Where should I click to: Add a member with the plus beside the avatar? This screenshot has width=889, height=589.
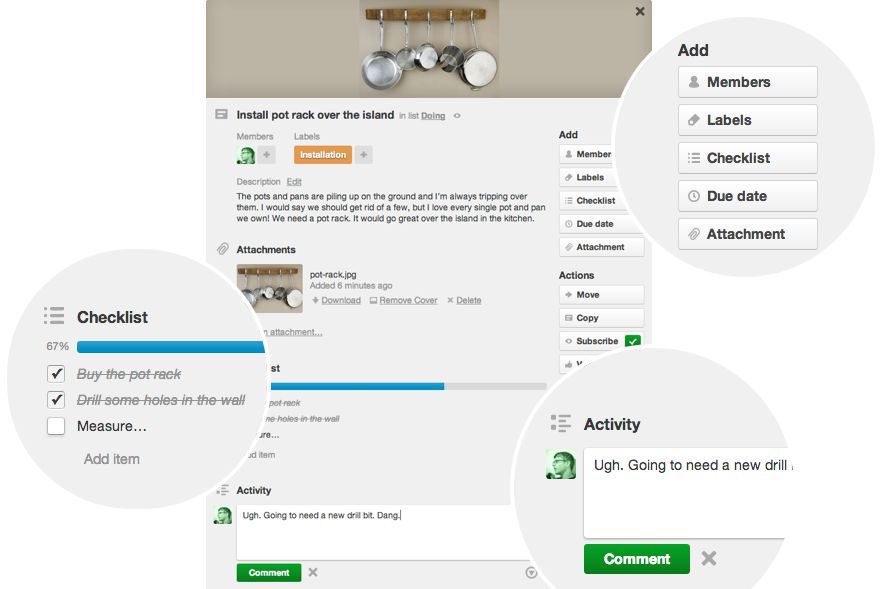coord(266,155)
